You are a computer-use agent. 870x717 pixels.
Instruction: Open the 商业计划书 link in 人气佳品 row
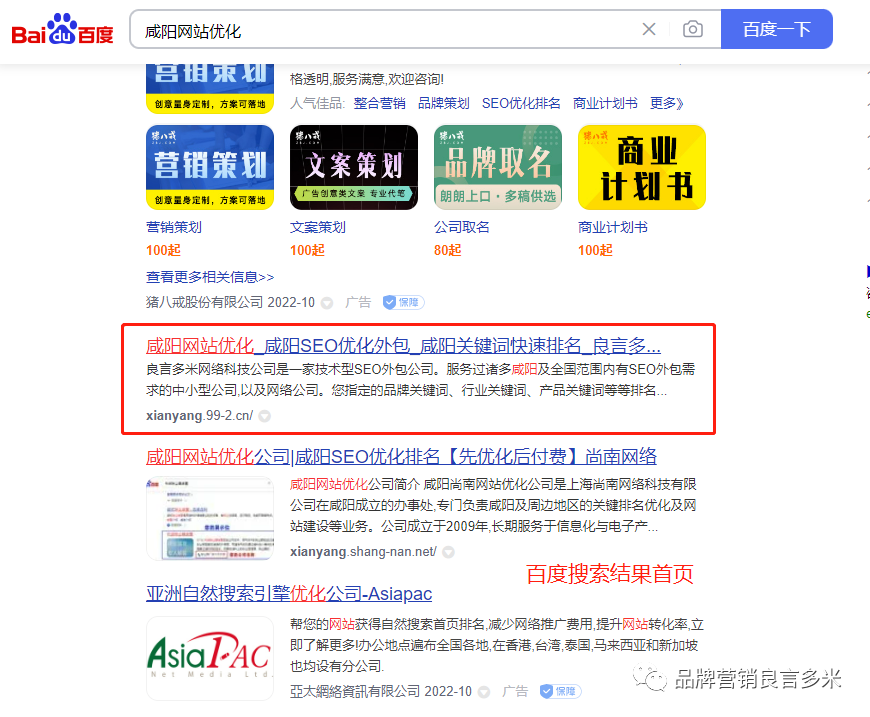point(605,103)
